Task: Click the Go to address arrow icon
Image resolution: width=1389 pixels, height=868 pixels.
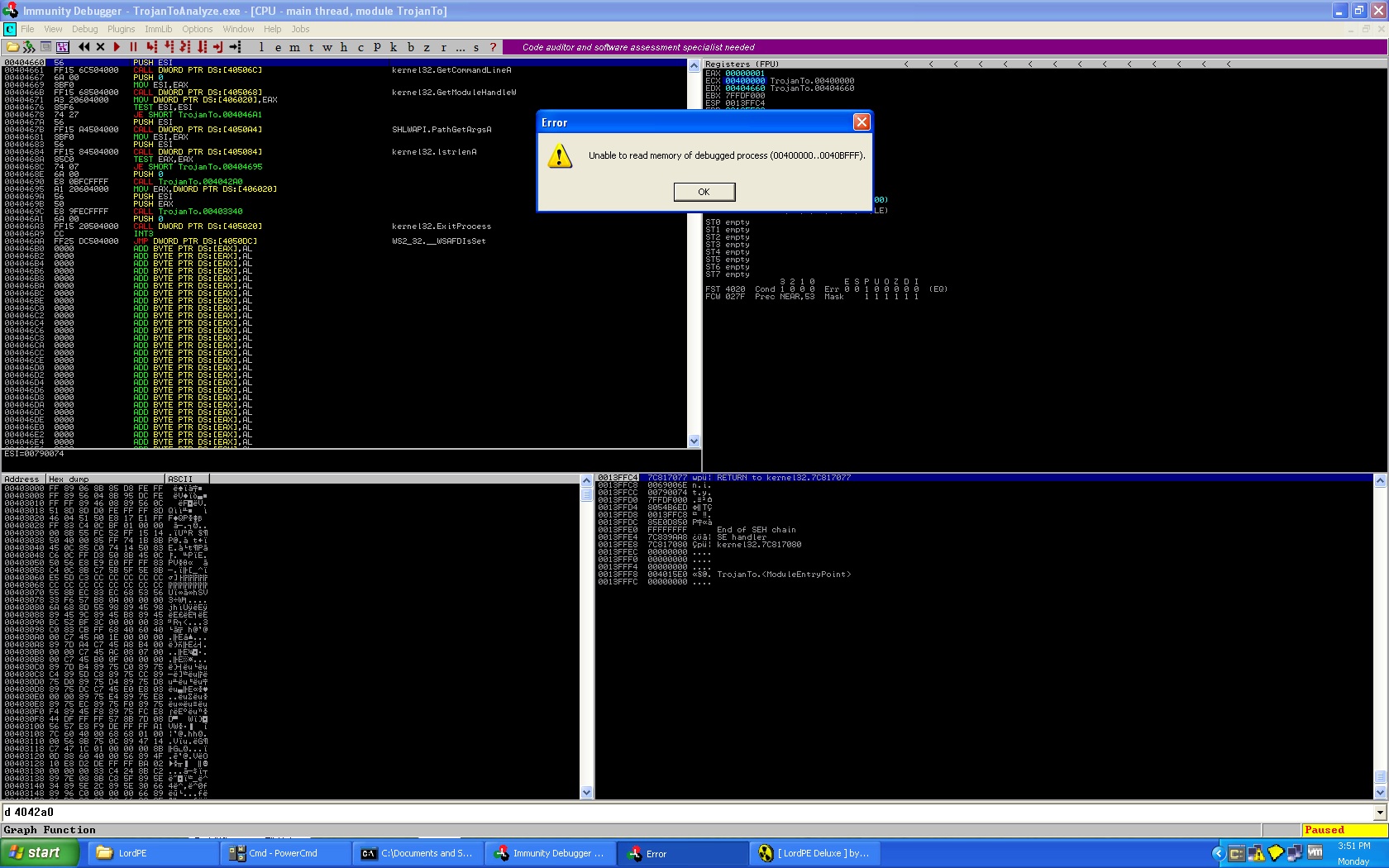Action: [x=235, y=47]
